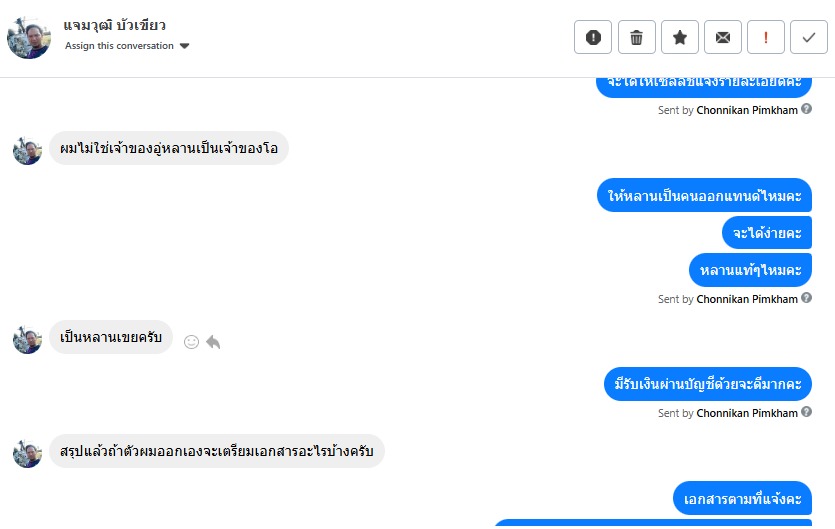Expand the arrow beside Assign this conversation

point(184,46)
